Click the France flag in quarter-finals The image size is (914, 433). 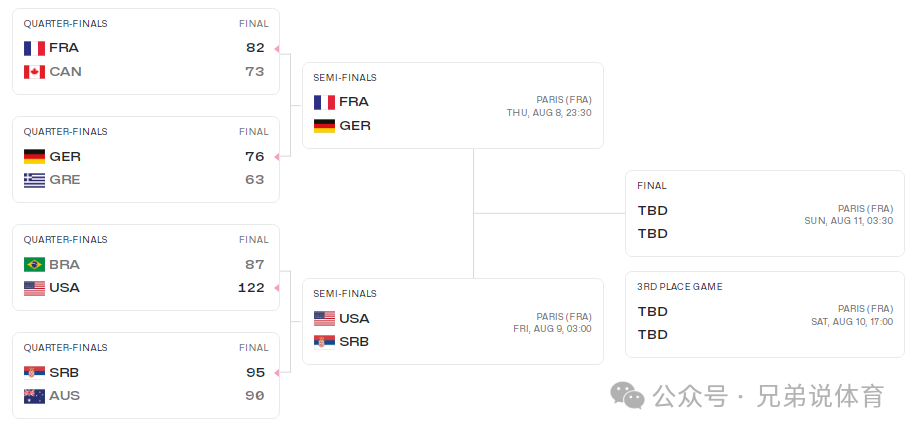(34, 48)
